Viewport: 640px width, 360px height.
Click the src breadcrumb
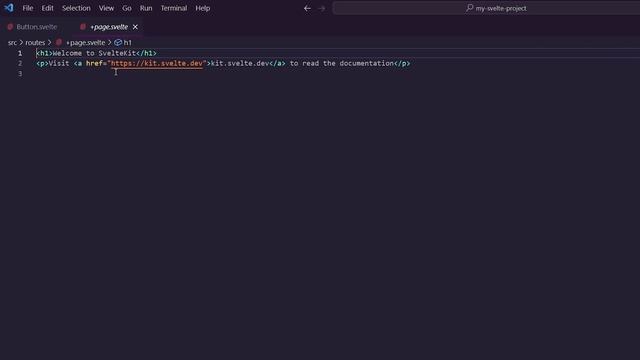12,42
